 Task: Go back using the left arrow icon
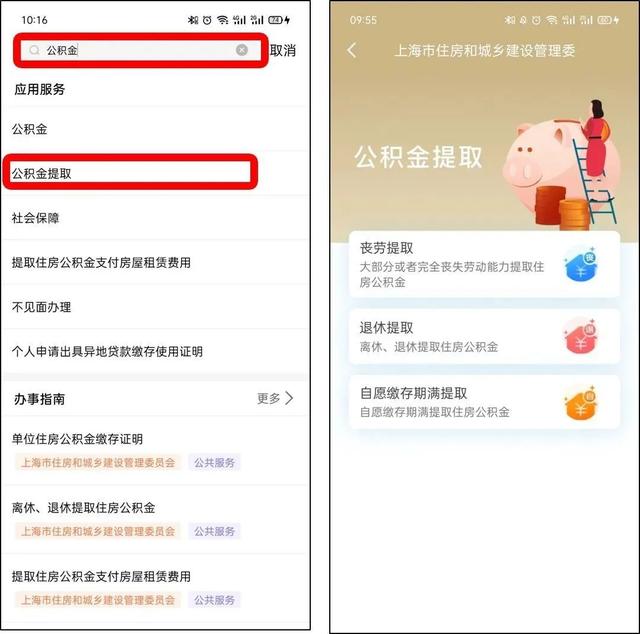coord(352,50)
